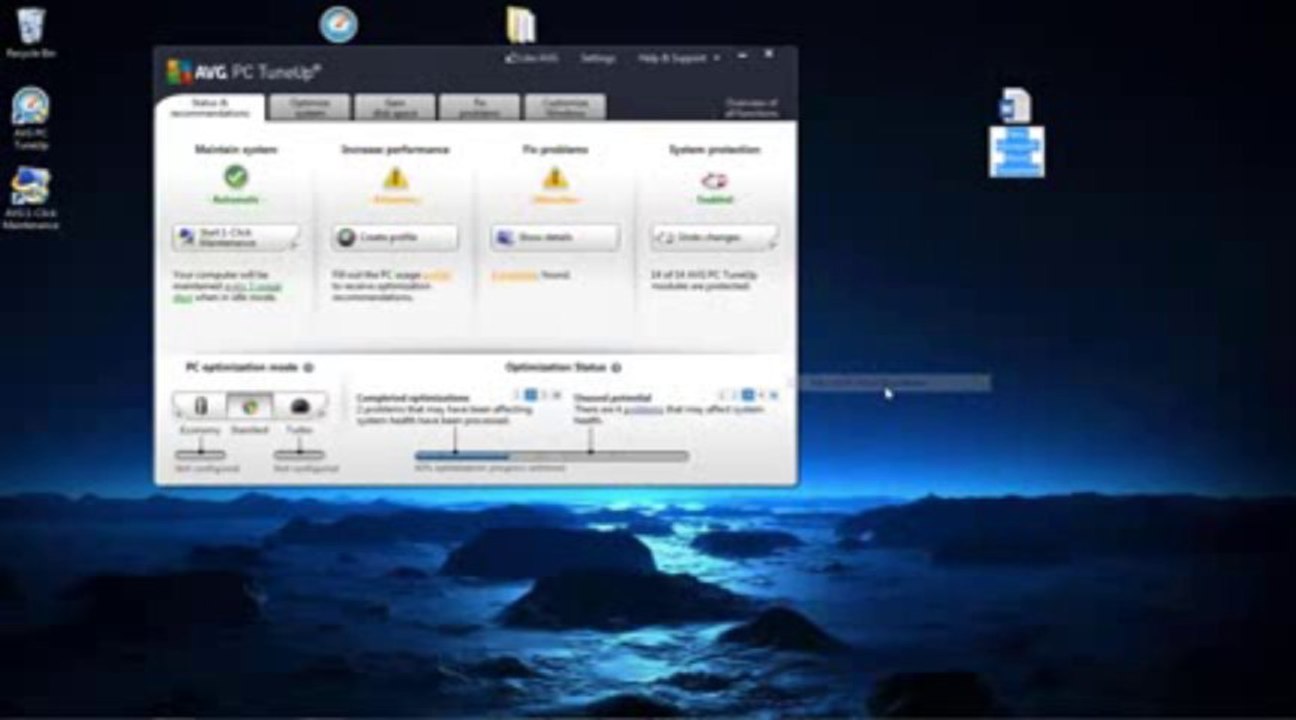Switch to the Gain disk space tab

point(395,107)
